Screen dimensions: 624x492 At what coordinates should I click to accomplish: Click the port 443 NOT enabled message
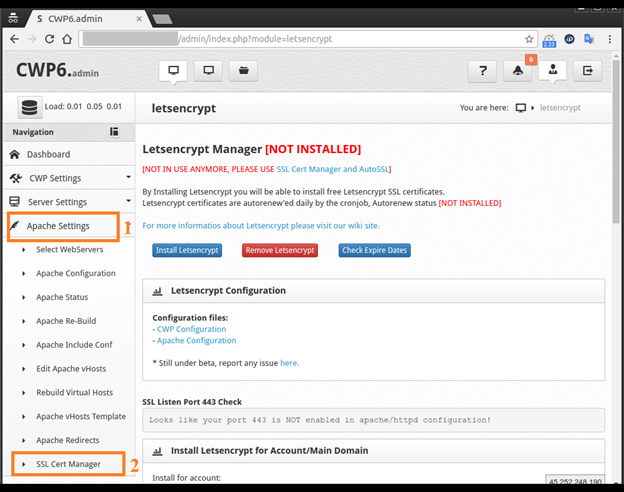320,420
